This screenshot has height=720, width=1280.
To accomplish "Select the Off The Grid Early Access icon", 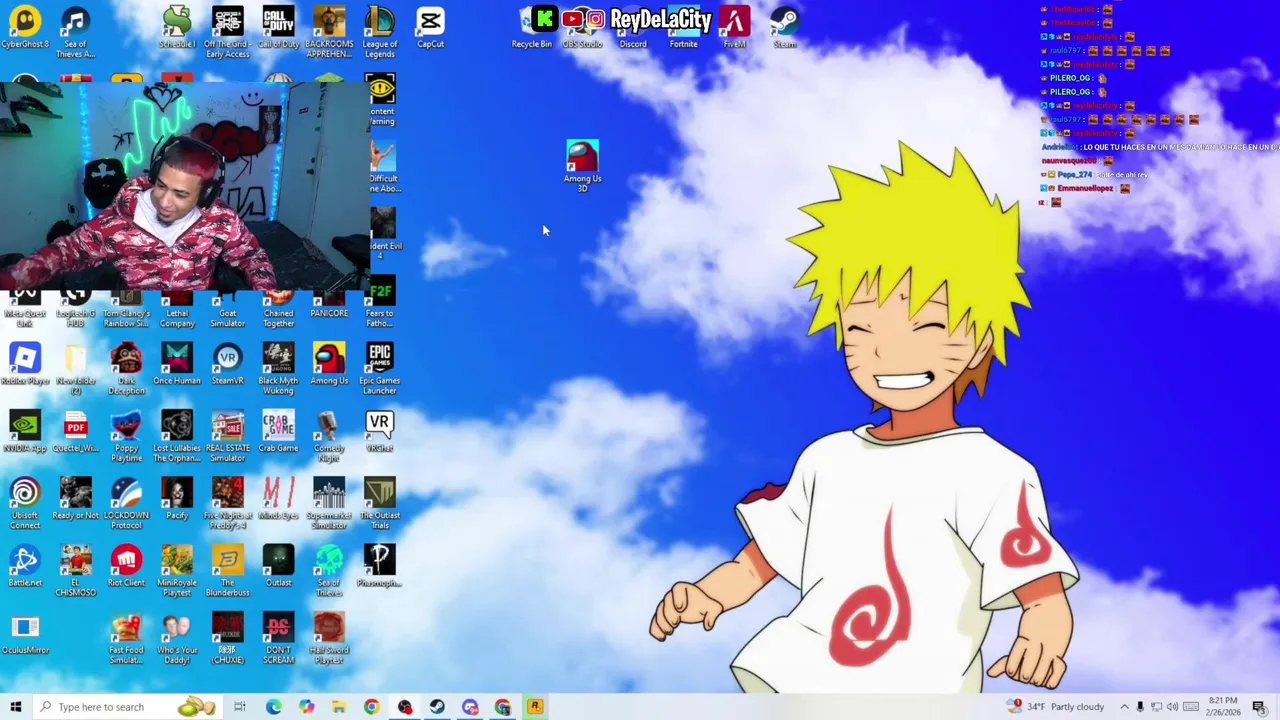I will tap(228, 32).
